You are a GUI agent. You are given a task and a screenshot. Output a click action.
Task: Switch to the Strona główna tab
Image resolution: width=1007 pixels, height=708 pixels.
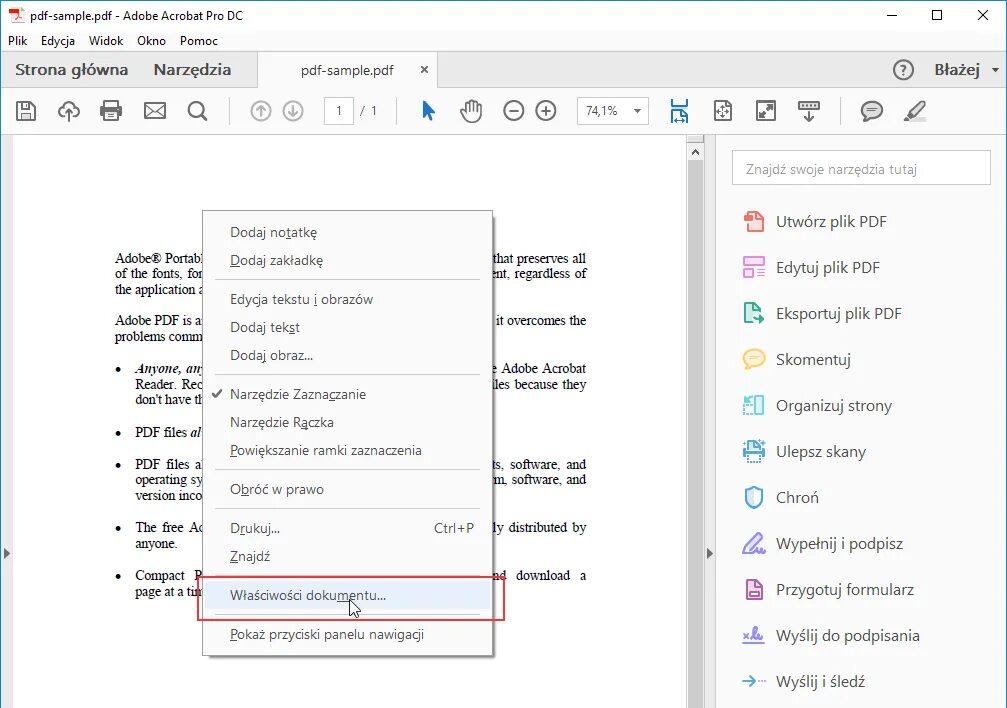point(71,69)
